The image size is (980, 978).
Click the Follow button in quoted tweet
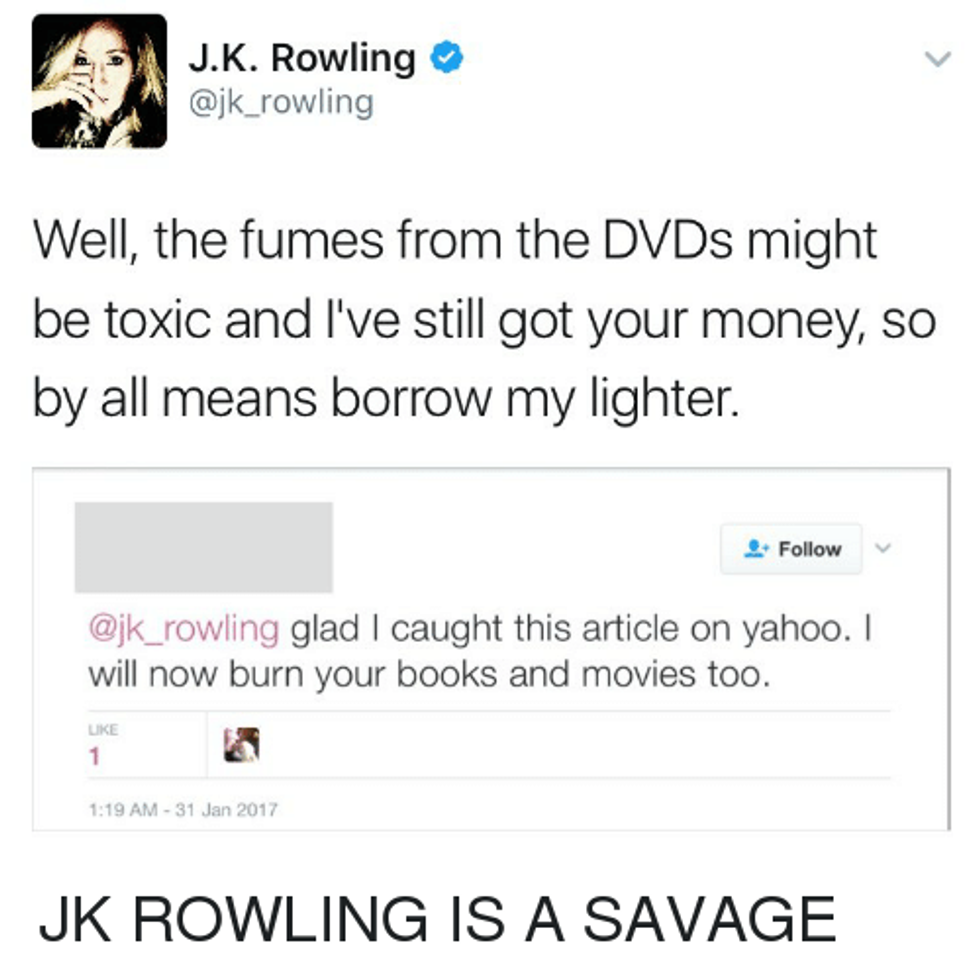click(791, 549)
